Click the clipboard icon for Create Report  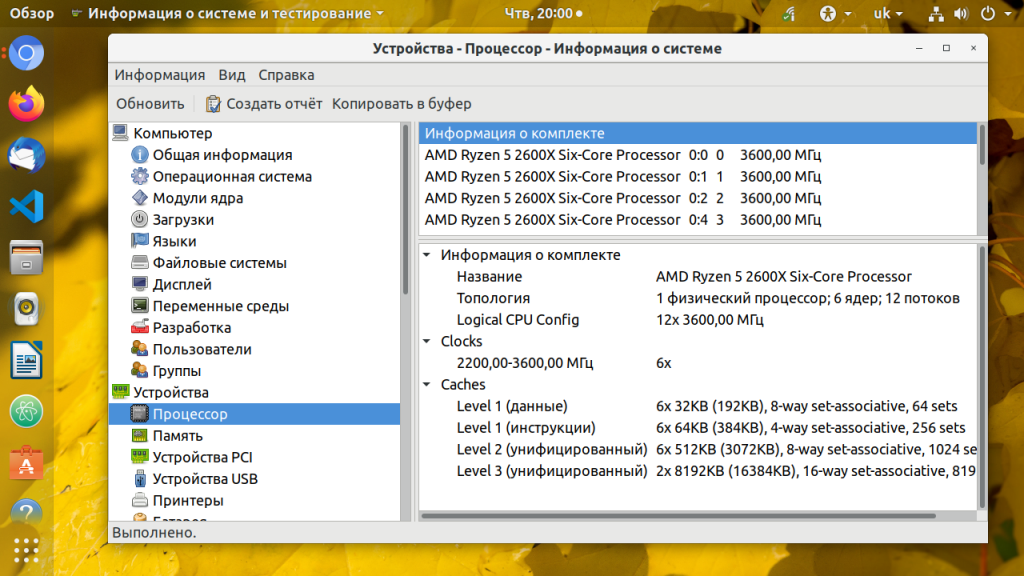(x=213, y=104)
